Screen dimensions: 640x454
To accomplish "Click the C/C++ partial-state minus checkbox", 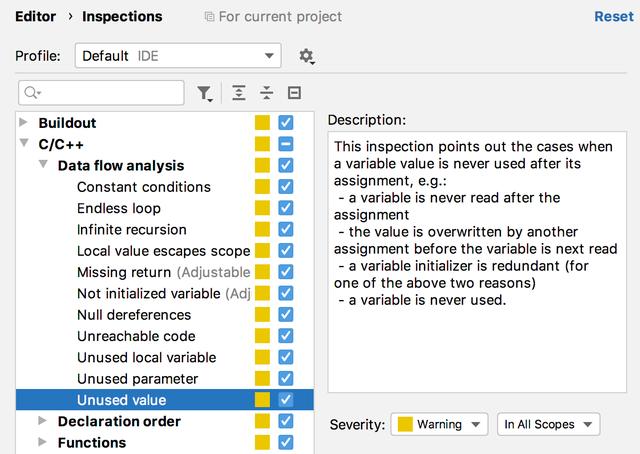I will pyautogui.click(x=286, y=144).
